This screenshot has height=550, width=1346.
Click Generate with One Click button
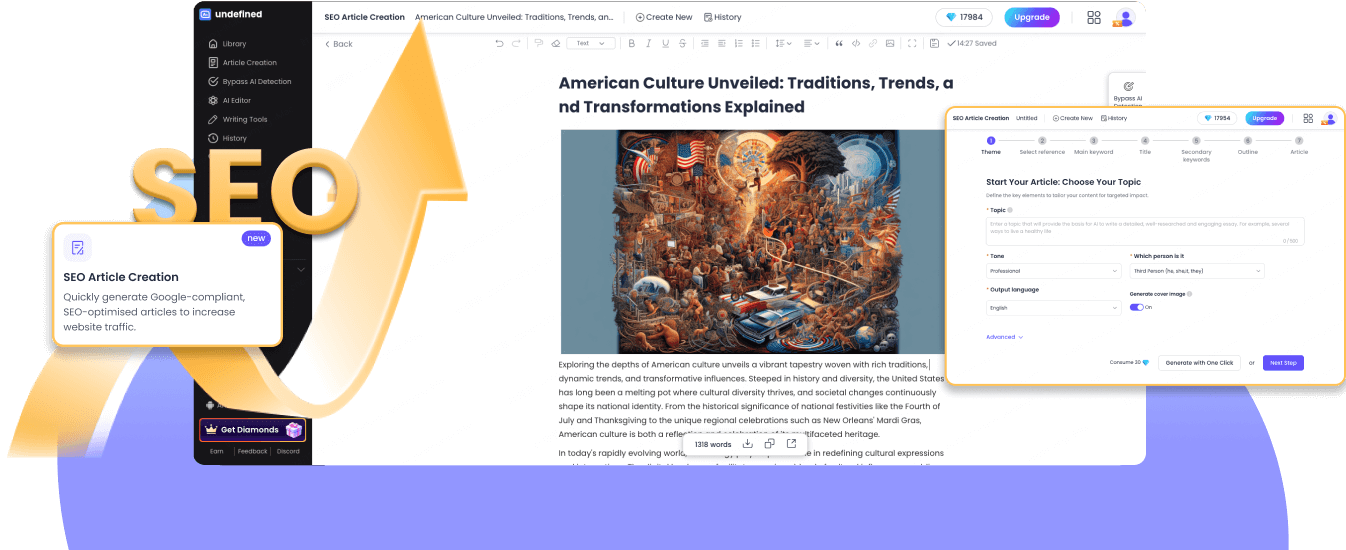coord(1199,363)
